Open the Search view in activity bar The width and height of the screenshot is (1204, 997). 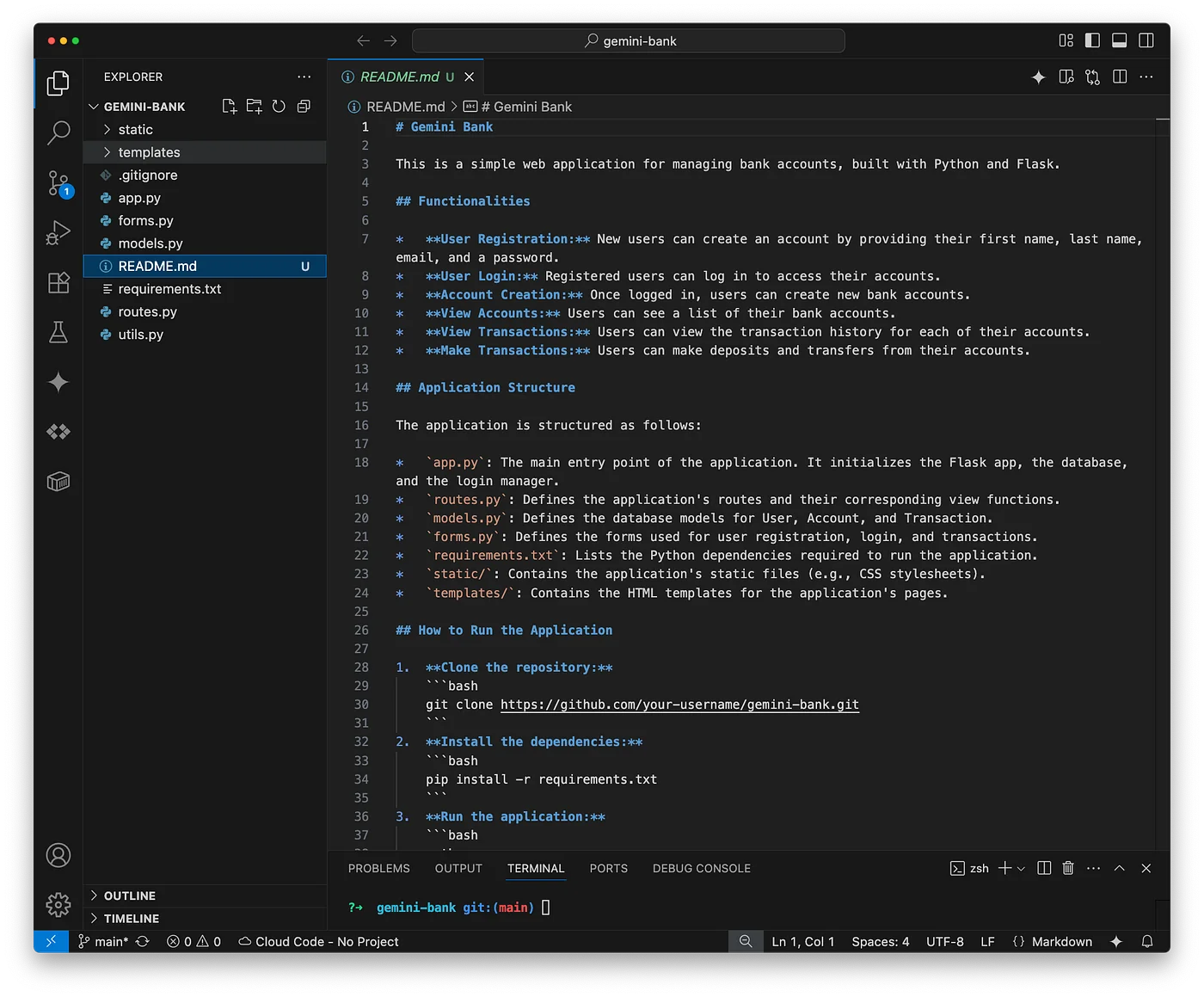tap(58, 132)
